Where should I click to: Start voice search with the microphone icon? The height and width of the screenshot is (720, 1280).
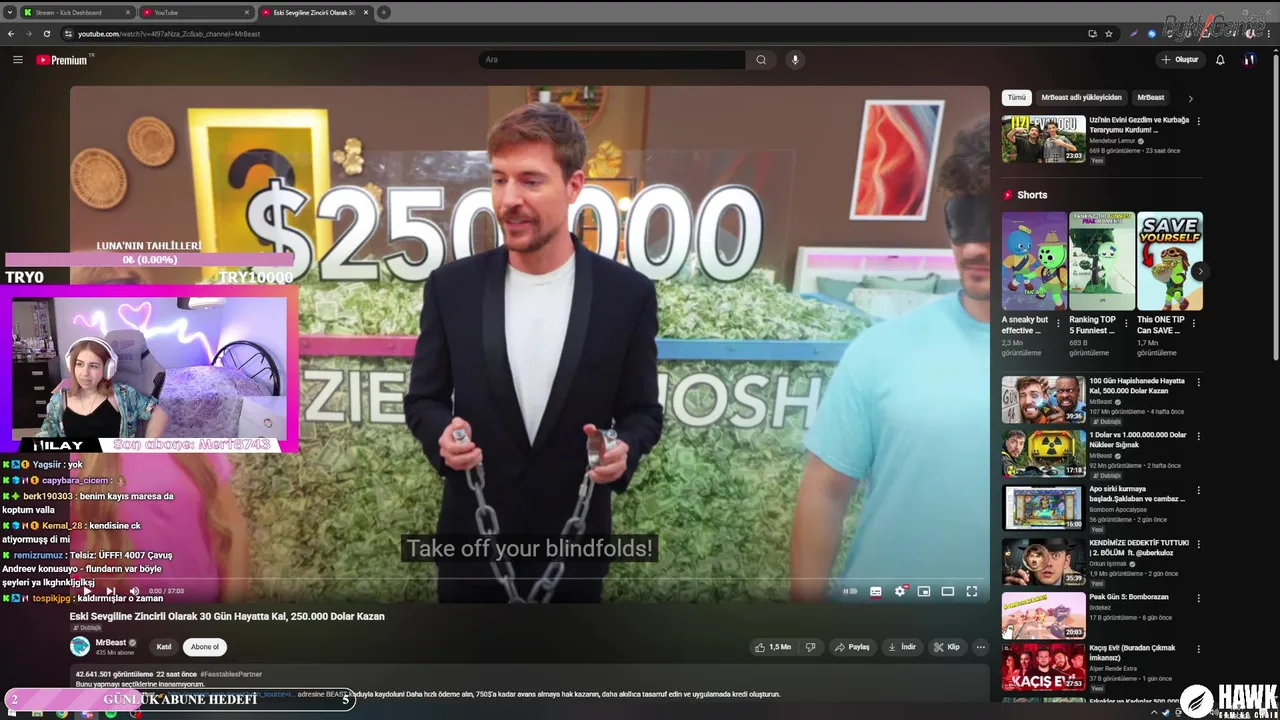pyautogui.click(x=795, y=60)
